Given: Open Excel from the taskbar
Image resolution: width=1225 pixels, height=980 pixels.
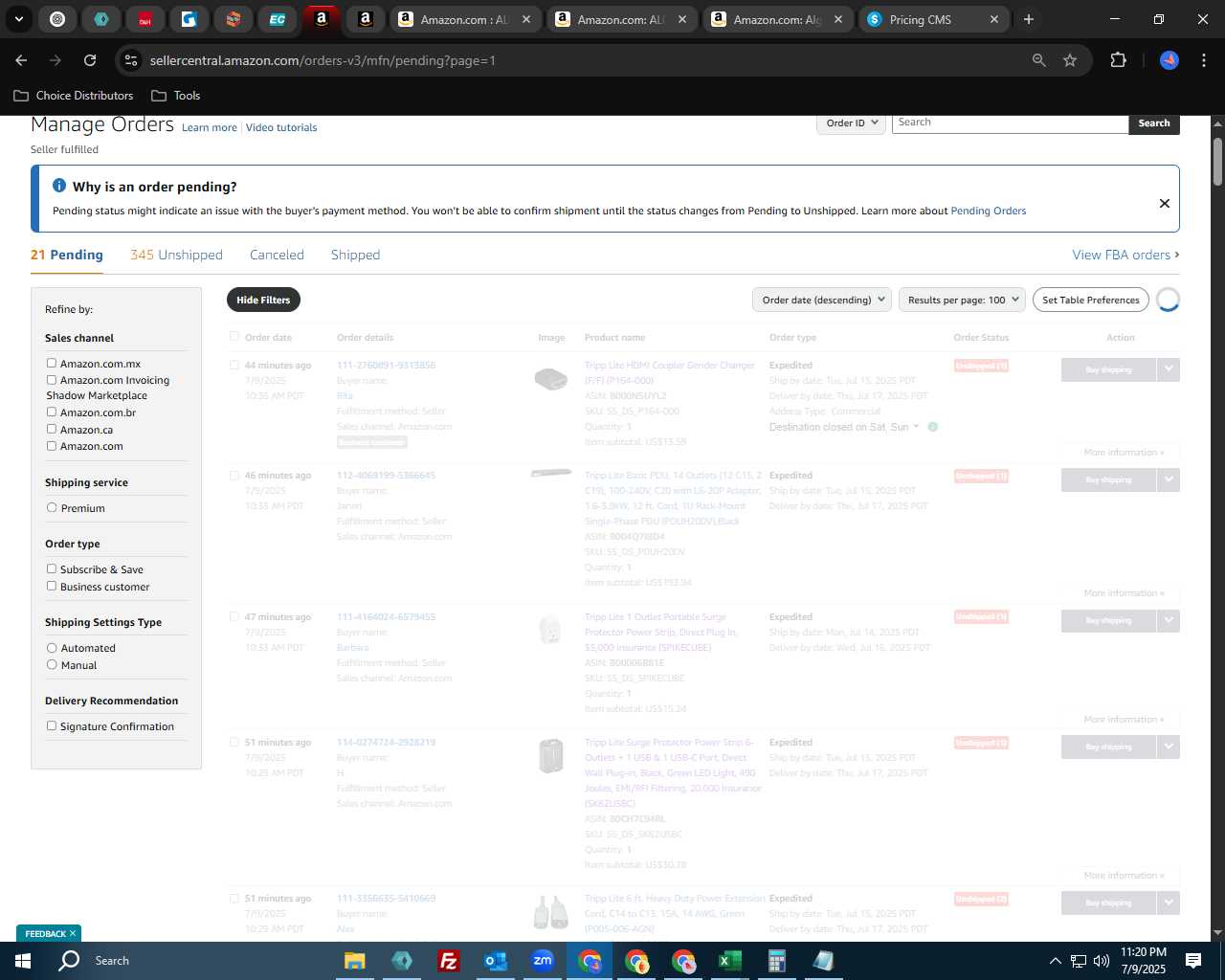Looking at the screenshot, I should pos(729,961).
